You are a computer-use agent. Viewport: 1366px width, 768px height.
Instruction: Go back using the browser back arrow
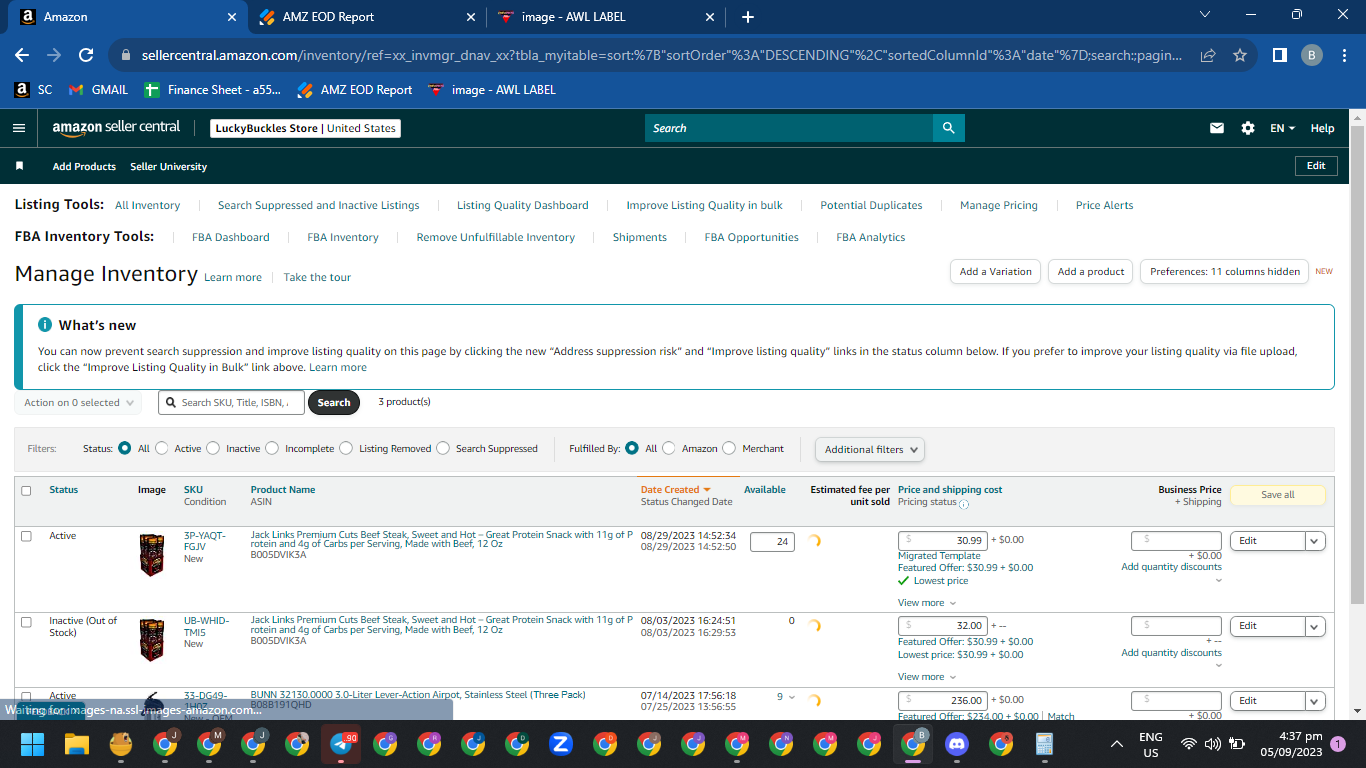pos(22,55)
